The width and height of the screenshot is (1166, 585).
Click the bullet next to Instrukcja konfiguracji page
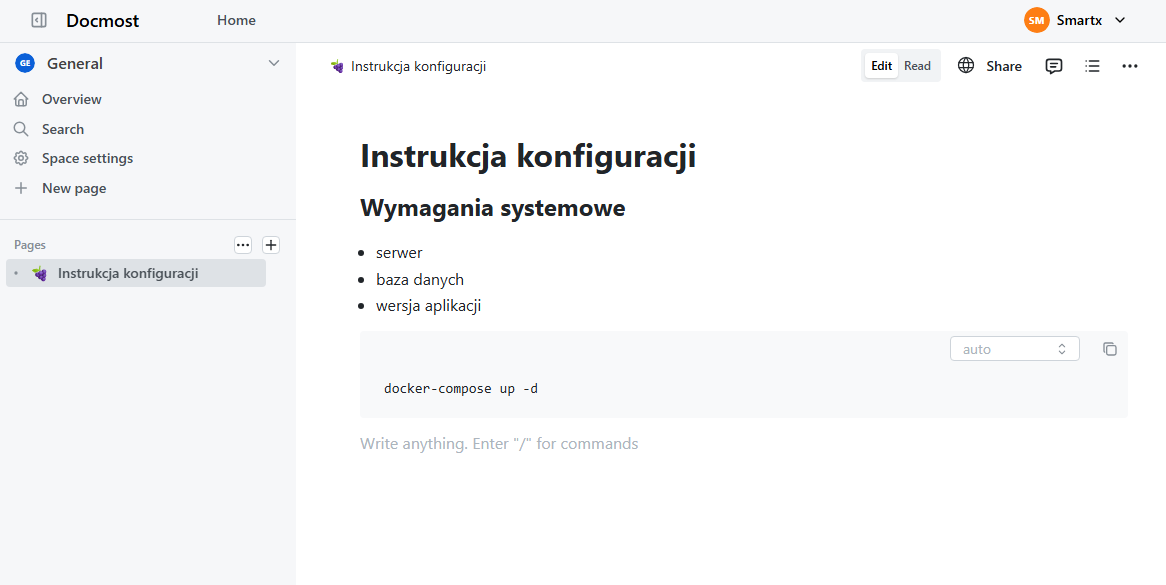point(15,272)
